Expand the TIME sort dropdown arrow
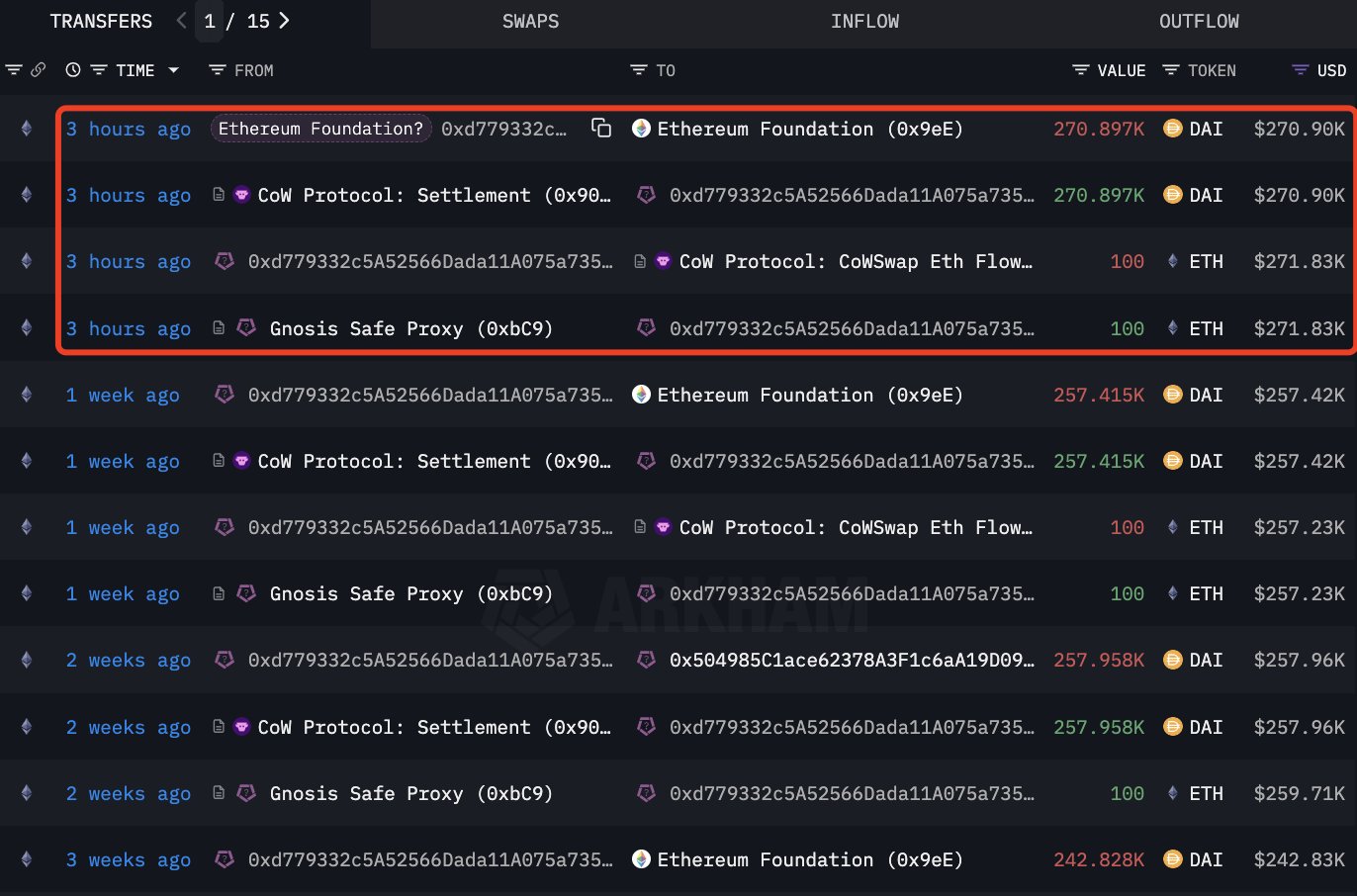 [174, 70]
